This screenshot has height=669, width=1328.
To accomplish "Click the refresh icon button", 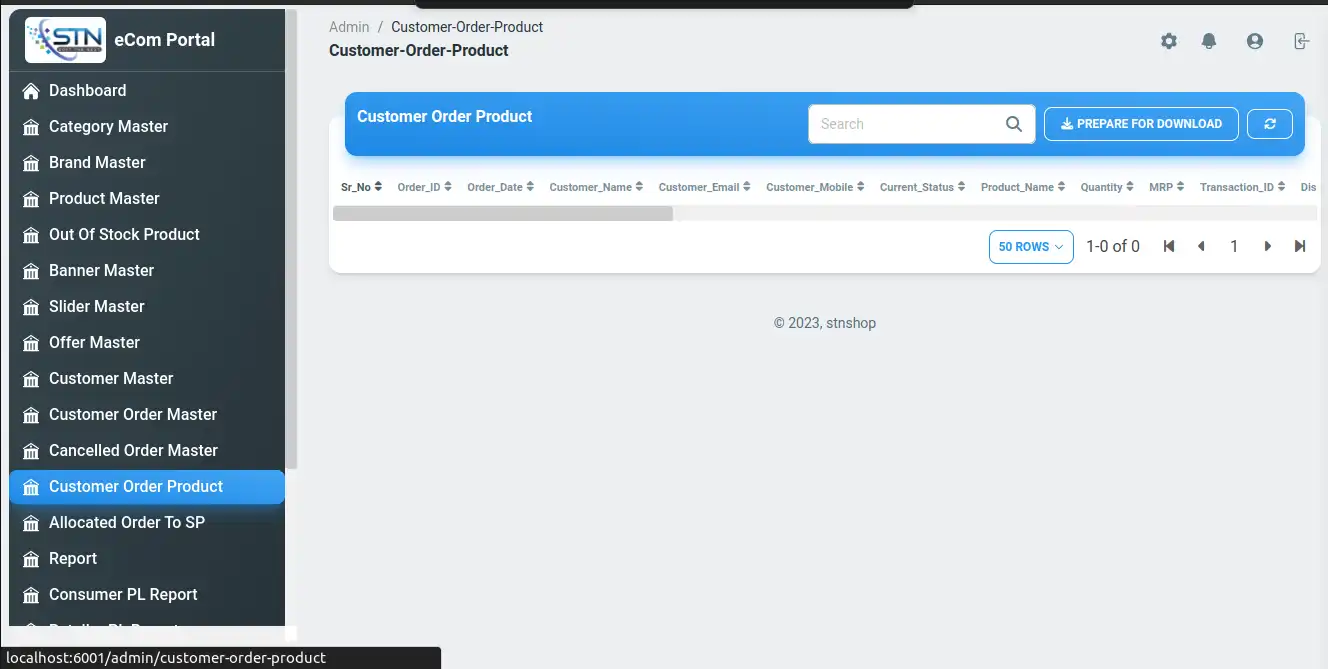I will coord(1270,124).
